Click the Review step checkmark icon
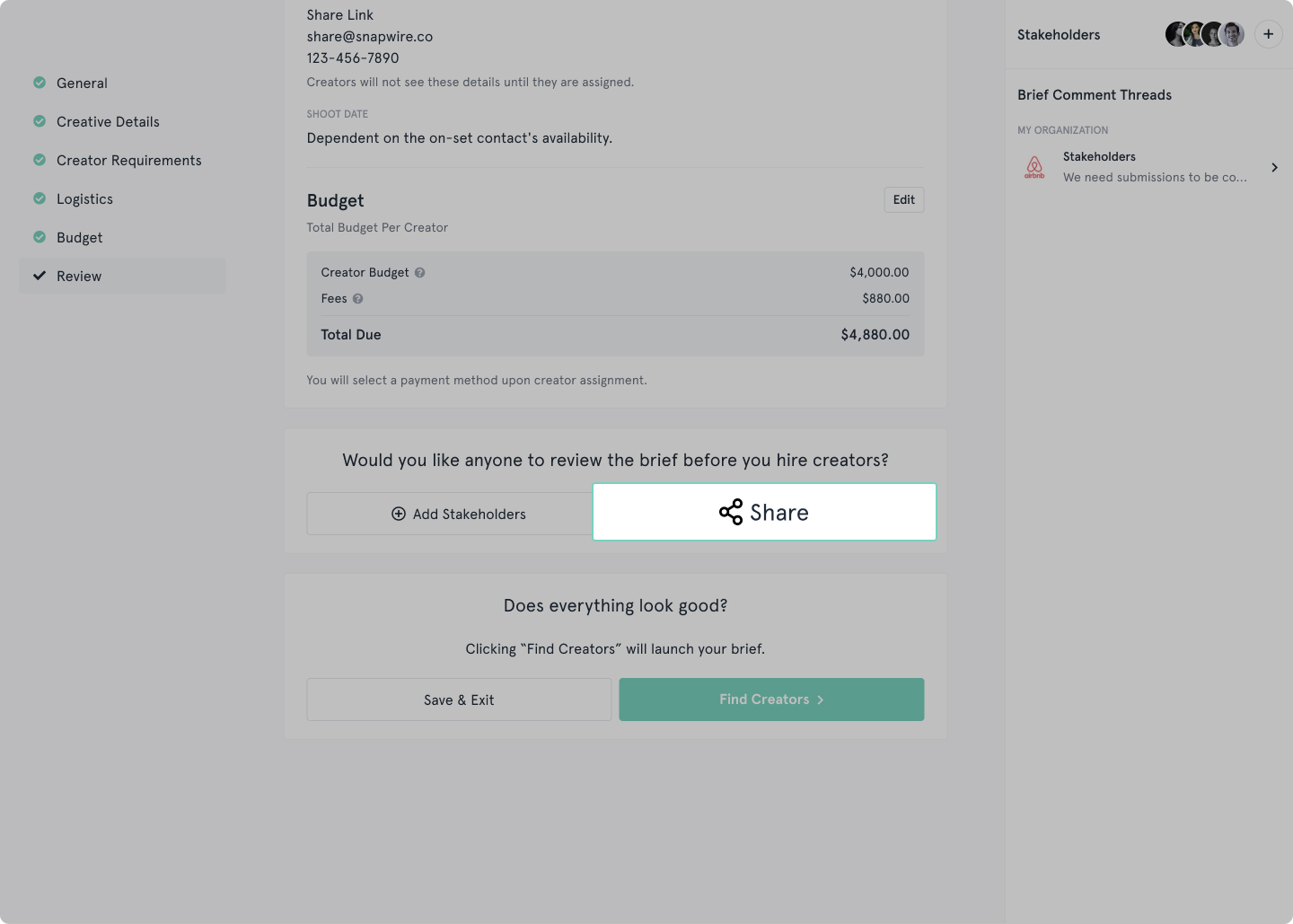1293x924 pixels. (x=40, y=276)
